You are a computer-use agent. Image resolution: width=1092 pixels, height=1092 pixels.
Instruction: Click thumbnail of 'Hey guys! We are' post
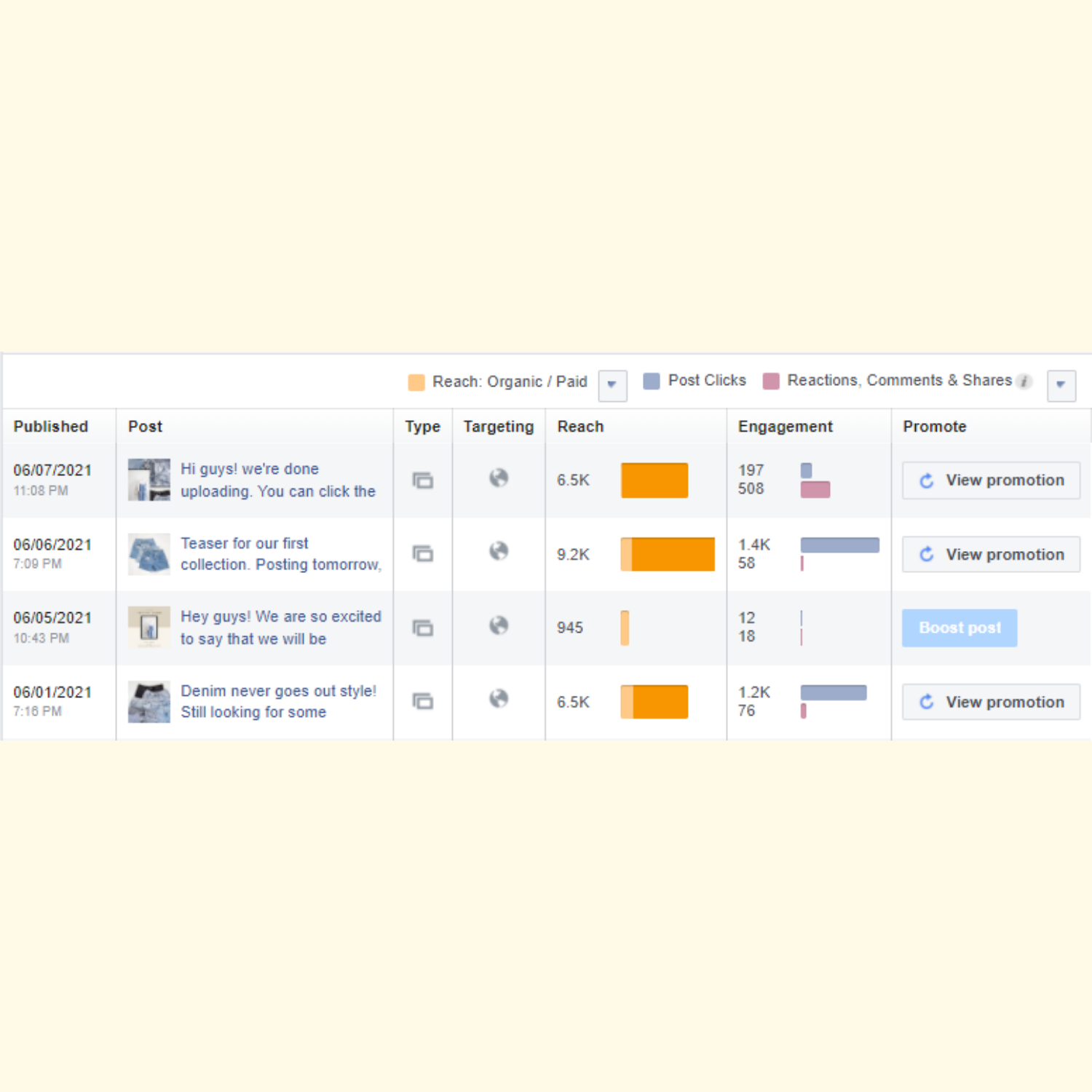click(x=149, y=628)
